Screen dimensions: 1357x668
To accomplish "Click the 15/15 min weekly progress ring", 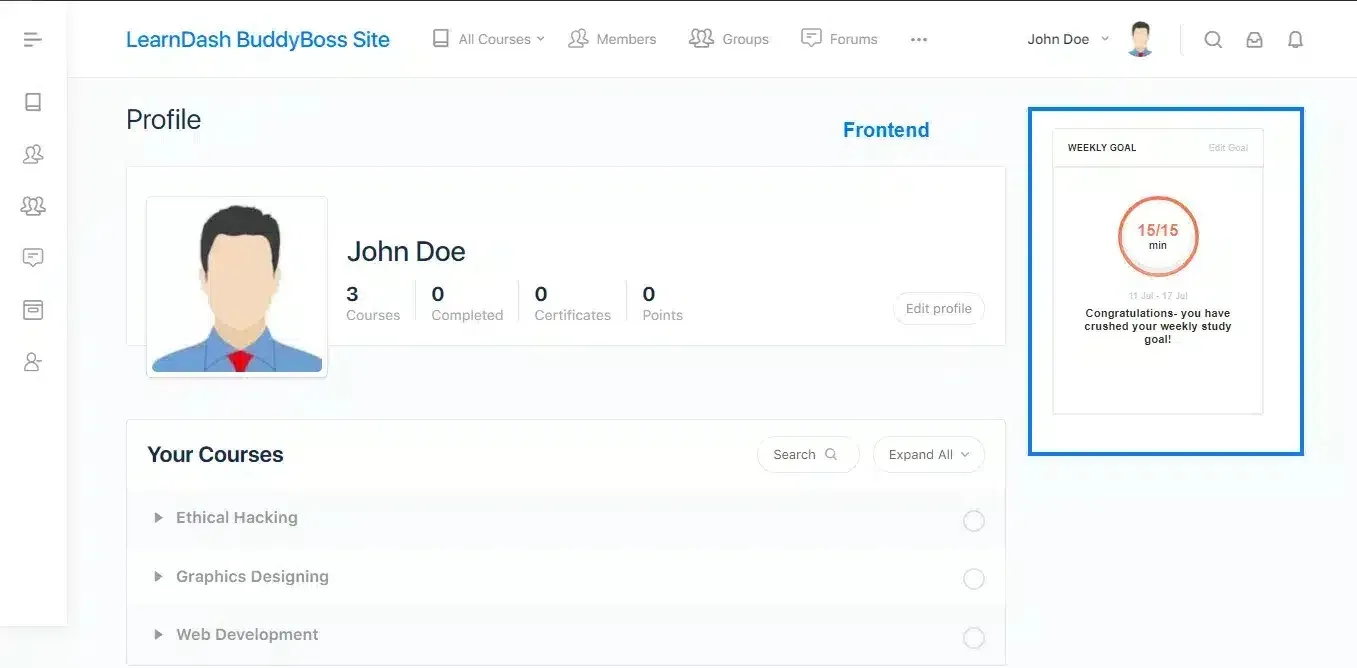I will (x=1157, y=236).
